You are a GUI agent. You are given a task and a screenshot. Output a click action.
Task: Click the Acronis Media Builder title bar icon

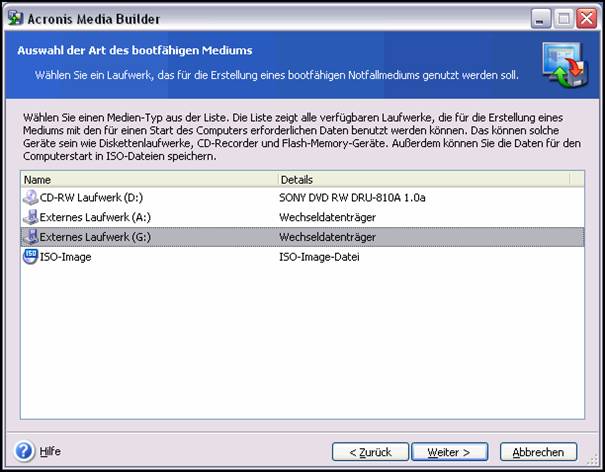16,18
